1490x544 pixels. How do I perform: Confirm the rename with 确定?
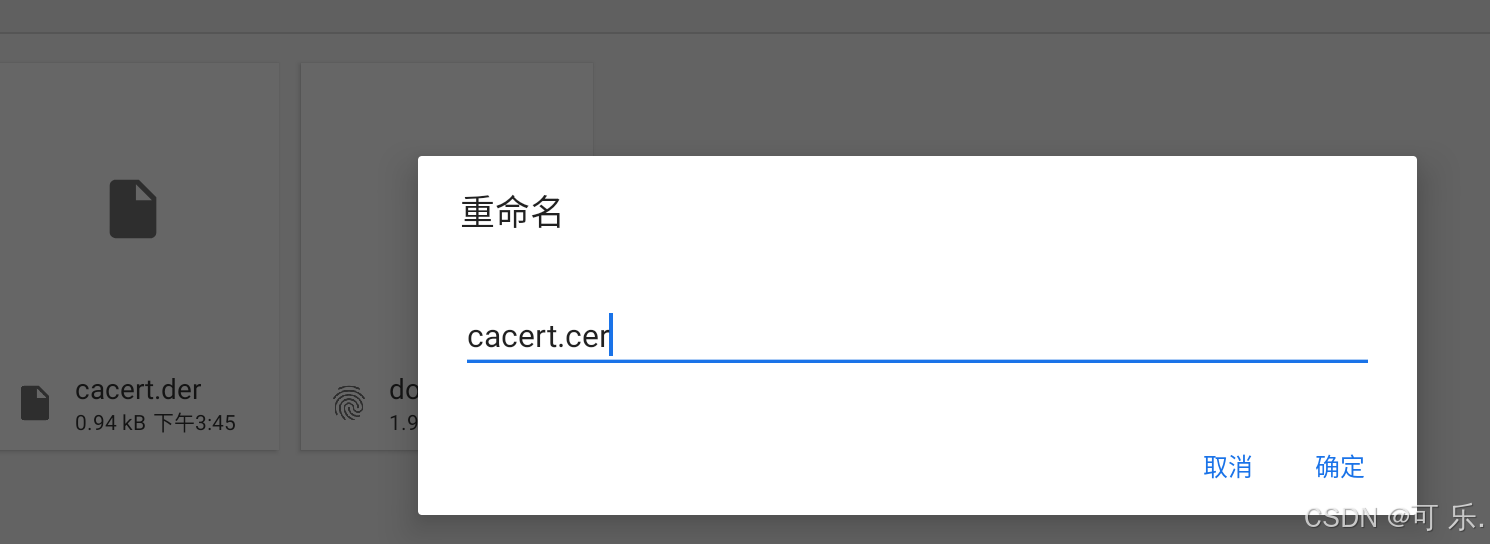[x=1340, y=467]
